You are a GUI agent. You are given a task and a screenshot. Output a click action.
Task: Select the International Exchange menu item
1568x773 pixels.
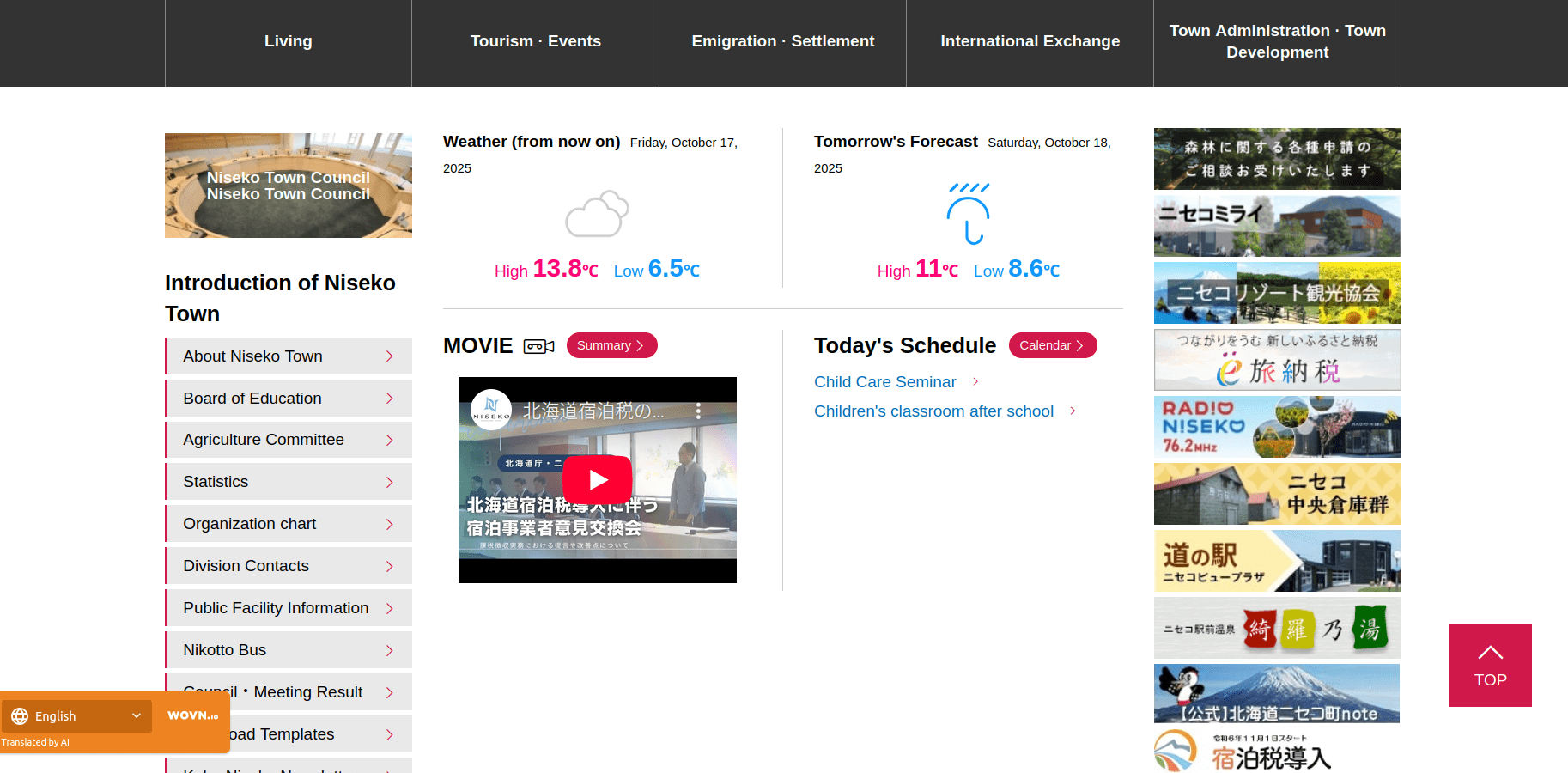click(1030, 41)
